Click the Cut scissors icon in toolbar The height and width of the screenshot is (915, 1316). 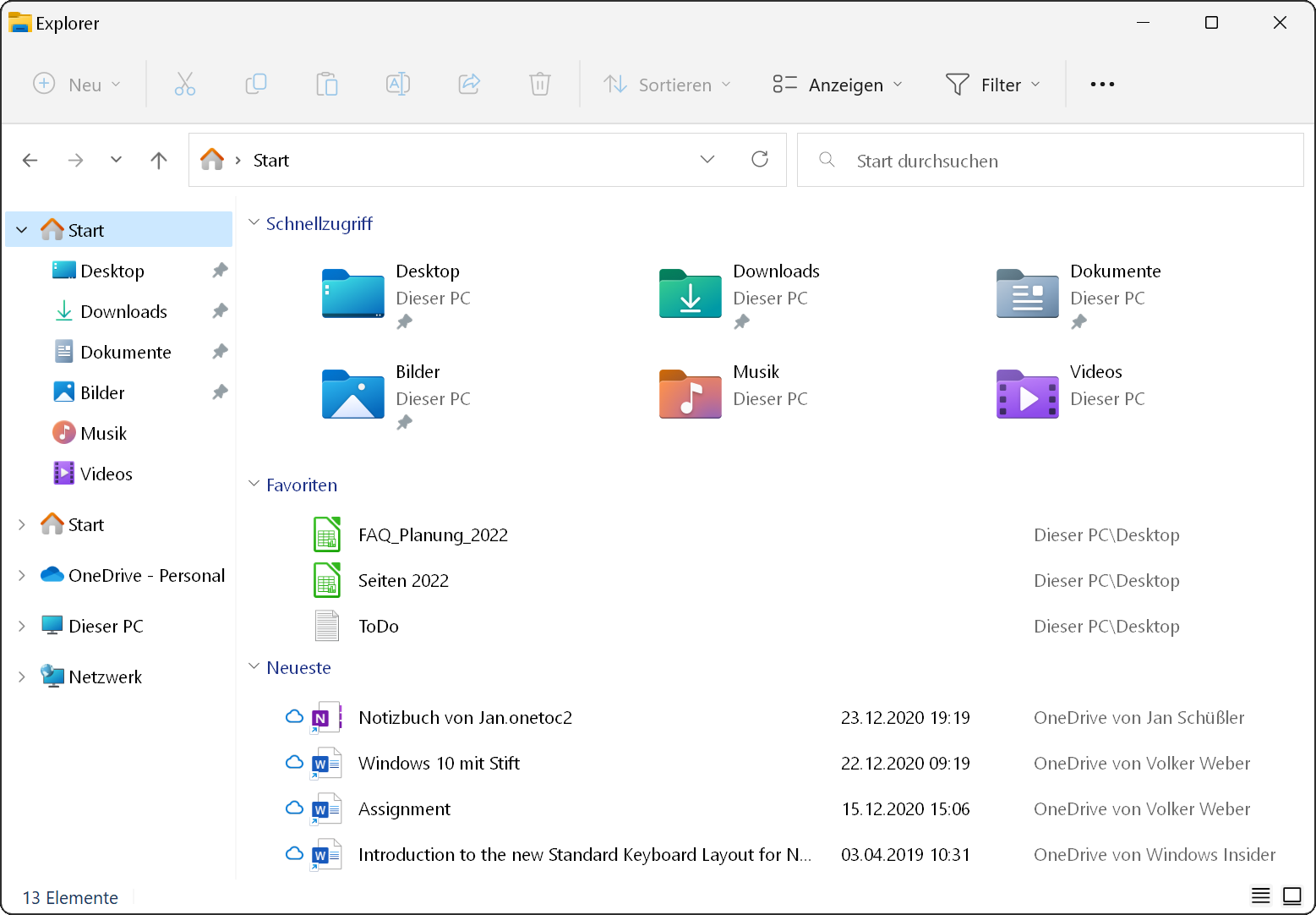[x=185, y=85]
